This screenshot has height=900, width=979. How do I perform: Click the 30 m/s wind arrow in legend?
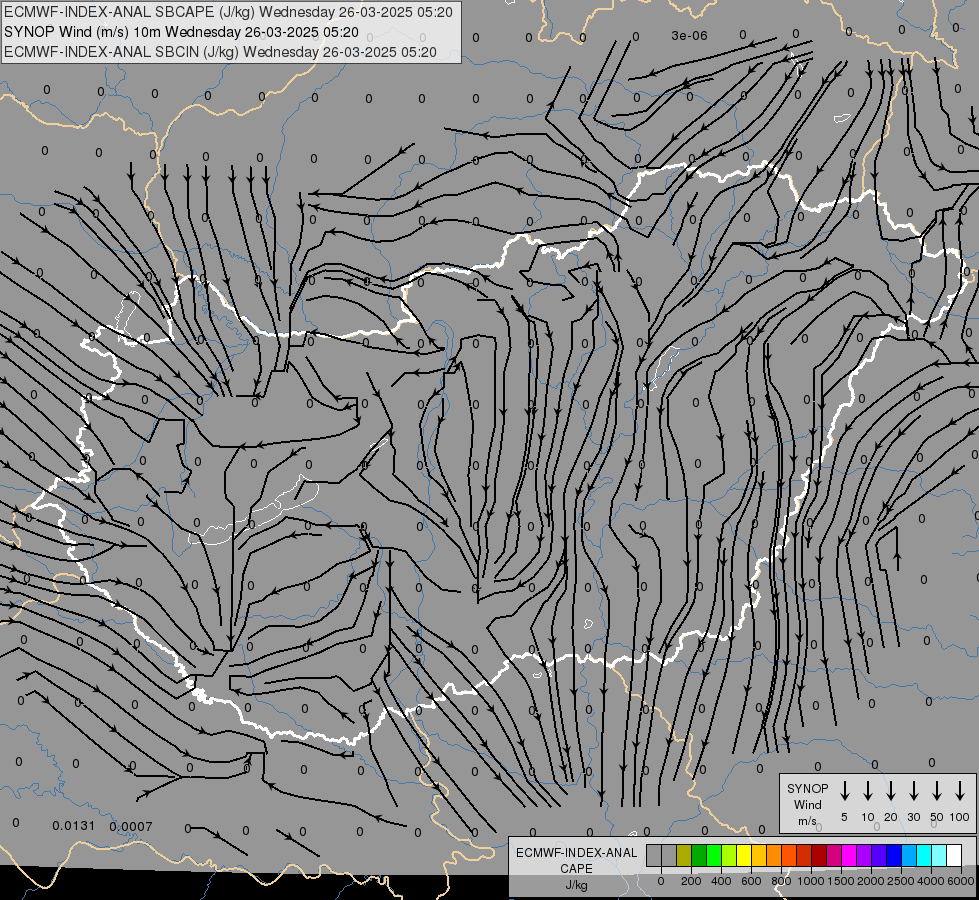click(x=913, y=791)
